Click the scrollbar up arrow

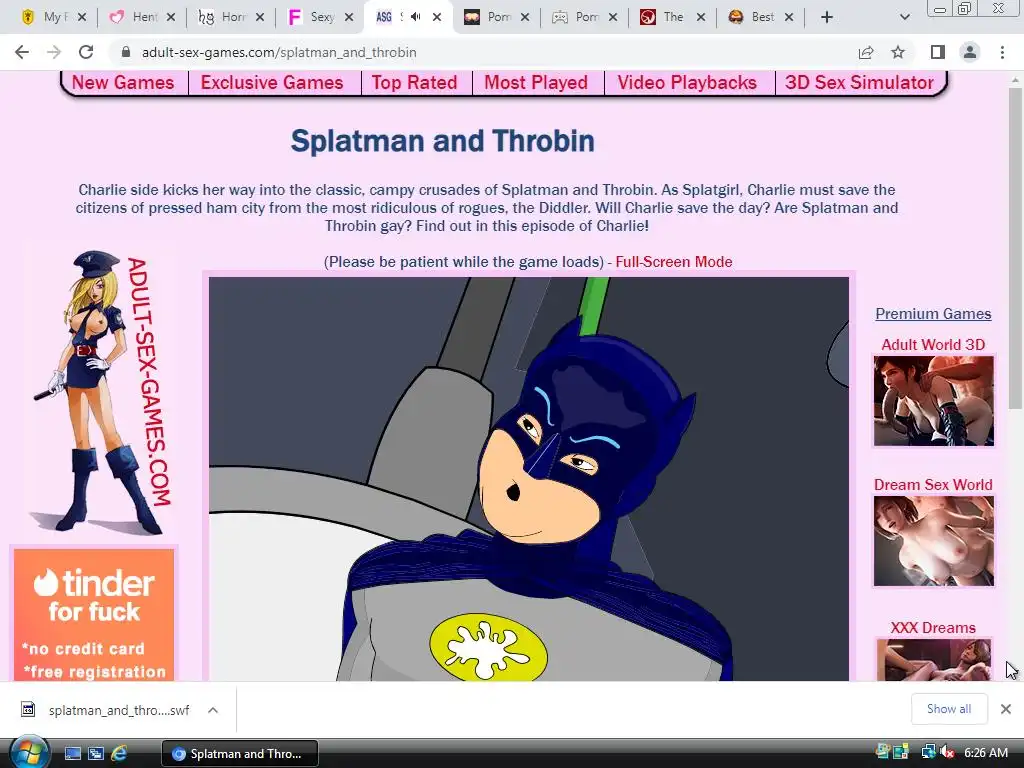(1015, 79)
